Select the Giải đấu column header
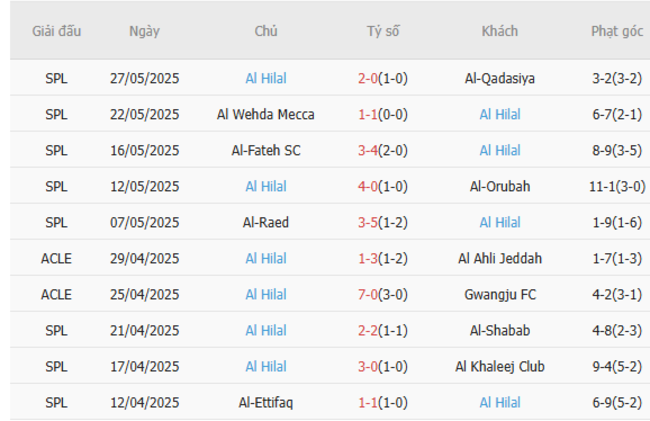Screen dimensions: 650x421 (x=56, y=31)
